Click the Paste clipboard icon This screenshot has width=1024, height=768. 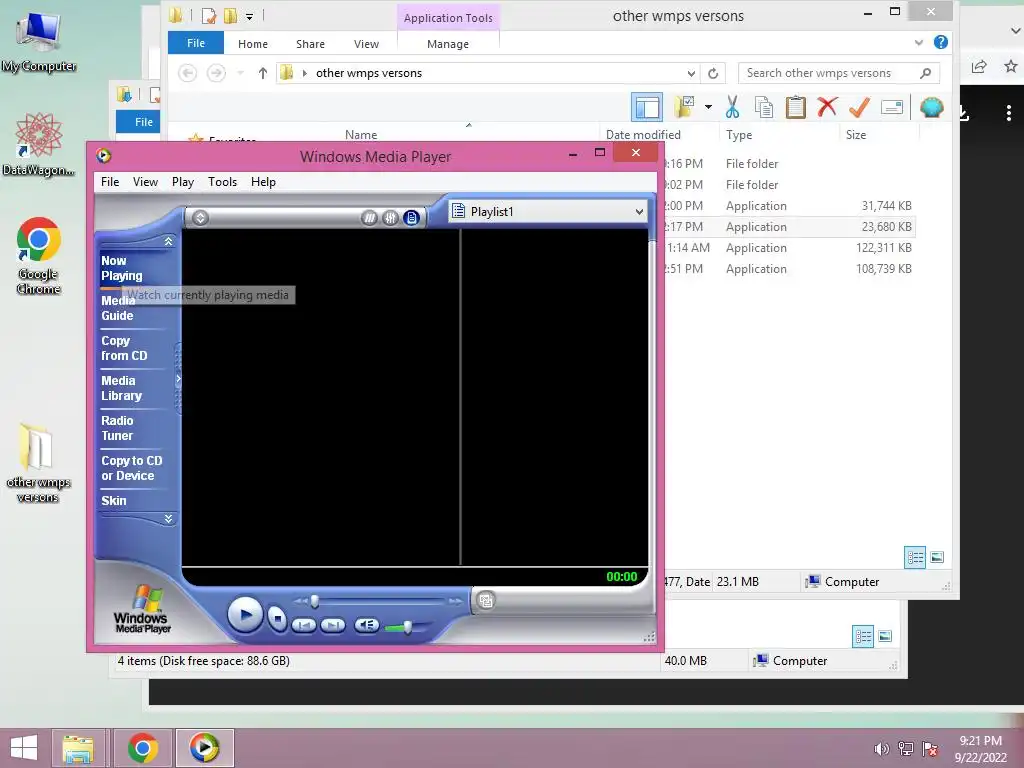(x=795, y=107)
